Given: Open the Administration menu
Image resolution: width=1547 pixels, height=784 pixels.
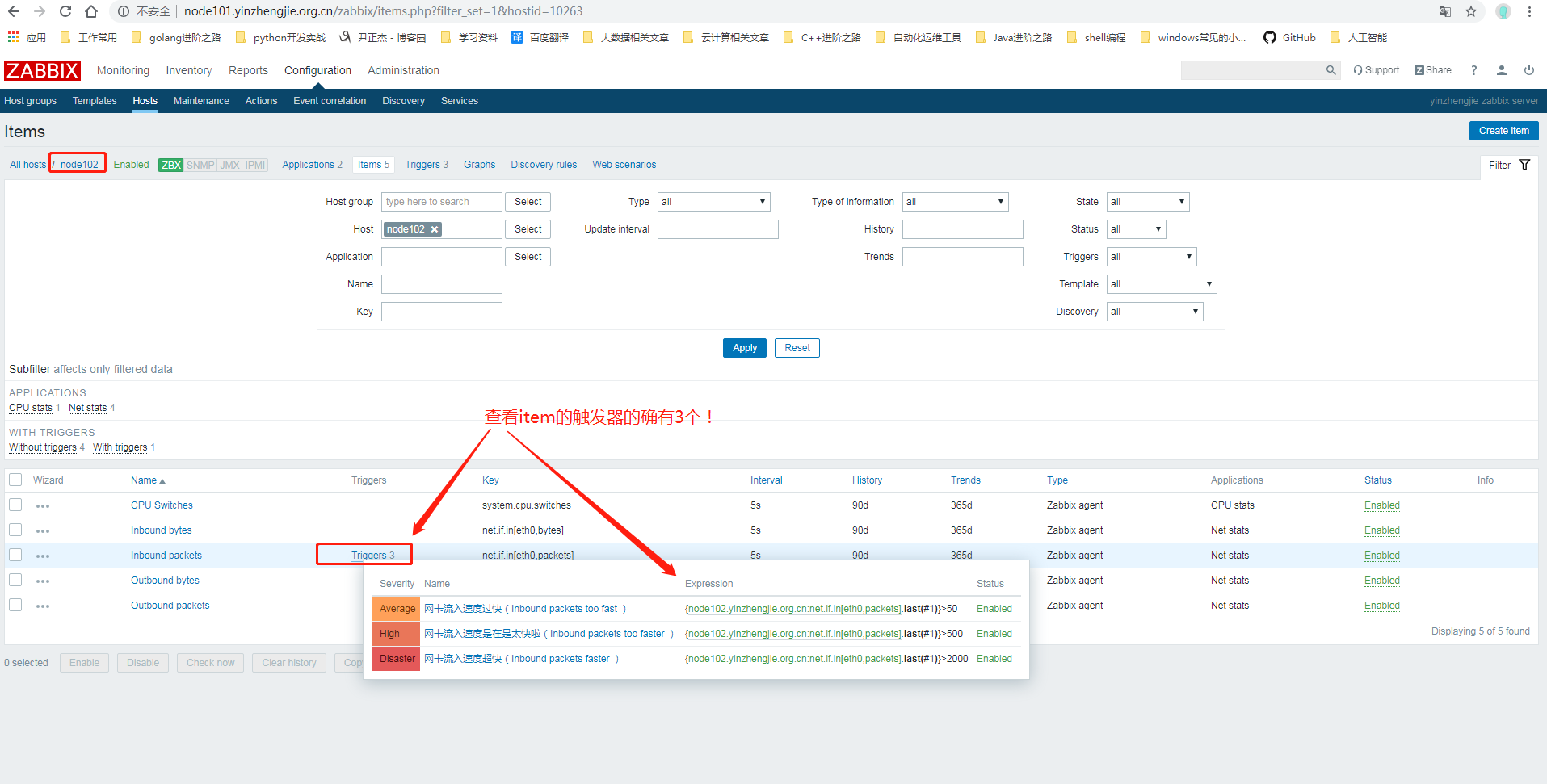Looking at the screenshot, I should point(403,71).
